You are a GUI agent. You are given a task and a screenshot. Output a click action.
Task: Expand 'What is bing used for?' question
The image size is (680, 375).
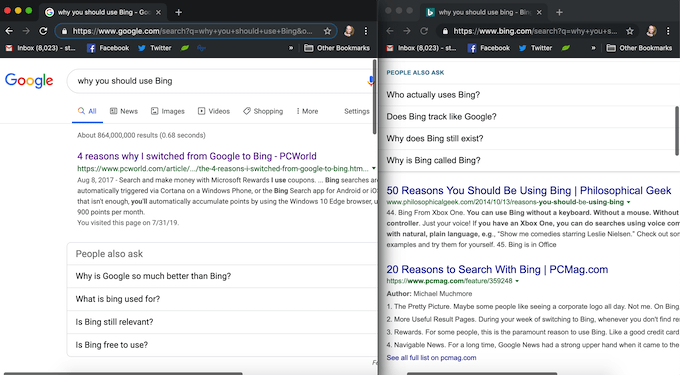[x=222, y=299]
